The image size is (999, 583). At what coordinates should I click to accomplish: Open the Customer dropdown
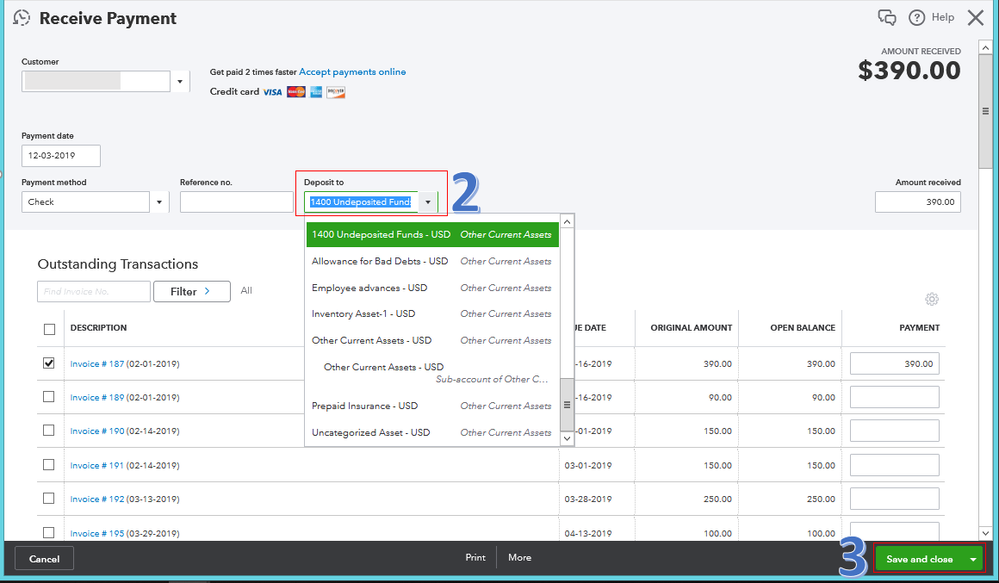click(180, 79)
